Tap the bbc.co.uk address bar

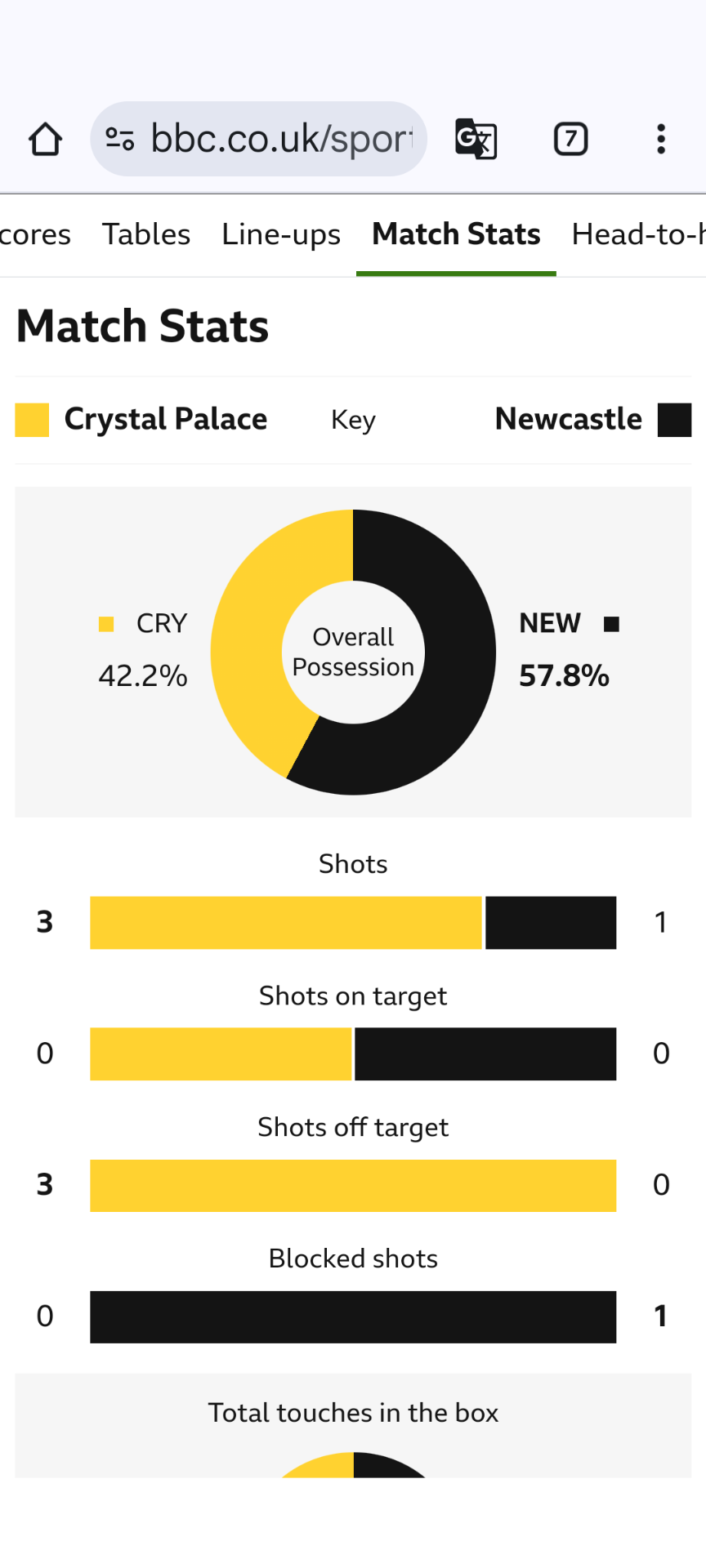tap(258, 139)
